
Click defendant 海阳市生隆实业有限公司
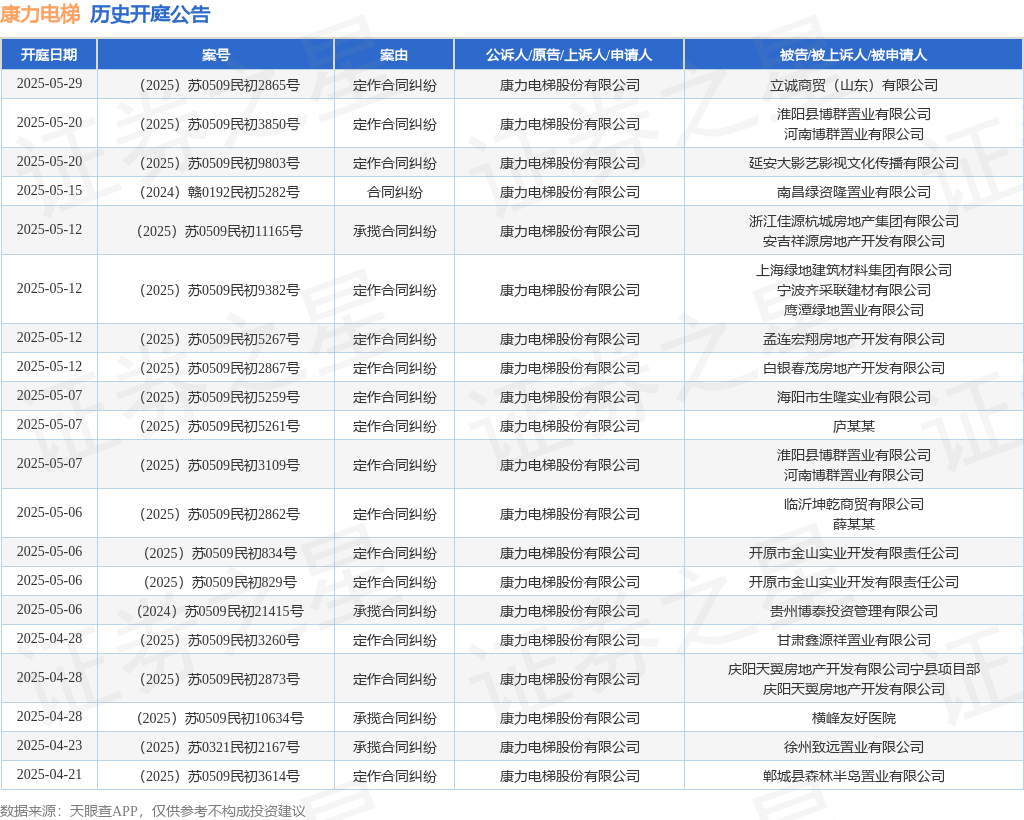[854, 397]
